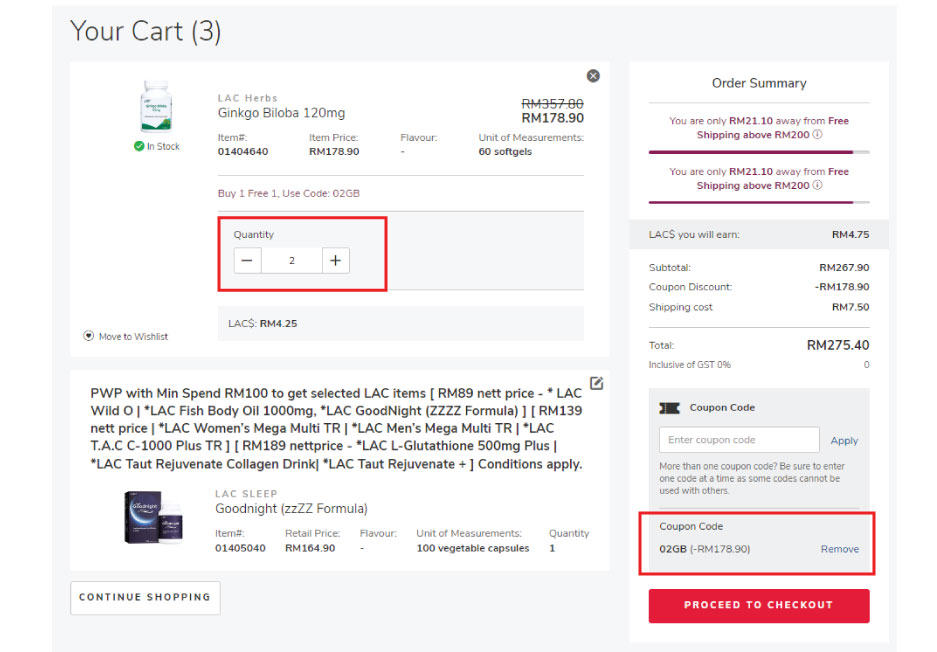Click the 'Your Cart (3)' heading
This screenshot has width=937, height=652.
click(146, 31)
